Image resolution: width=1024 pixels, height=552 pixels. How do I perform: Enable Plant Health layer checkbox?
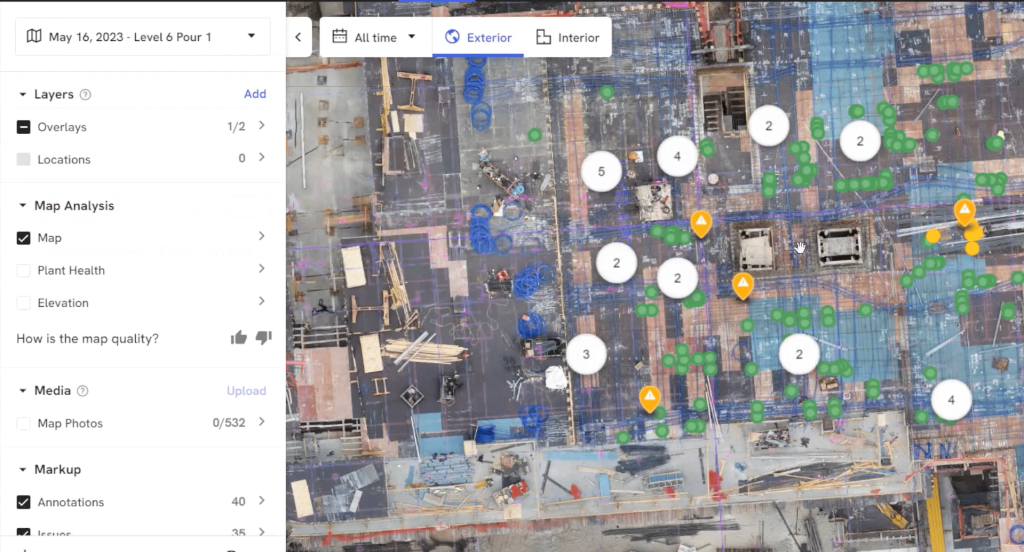(x=24, y=270)
